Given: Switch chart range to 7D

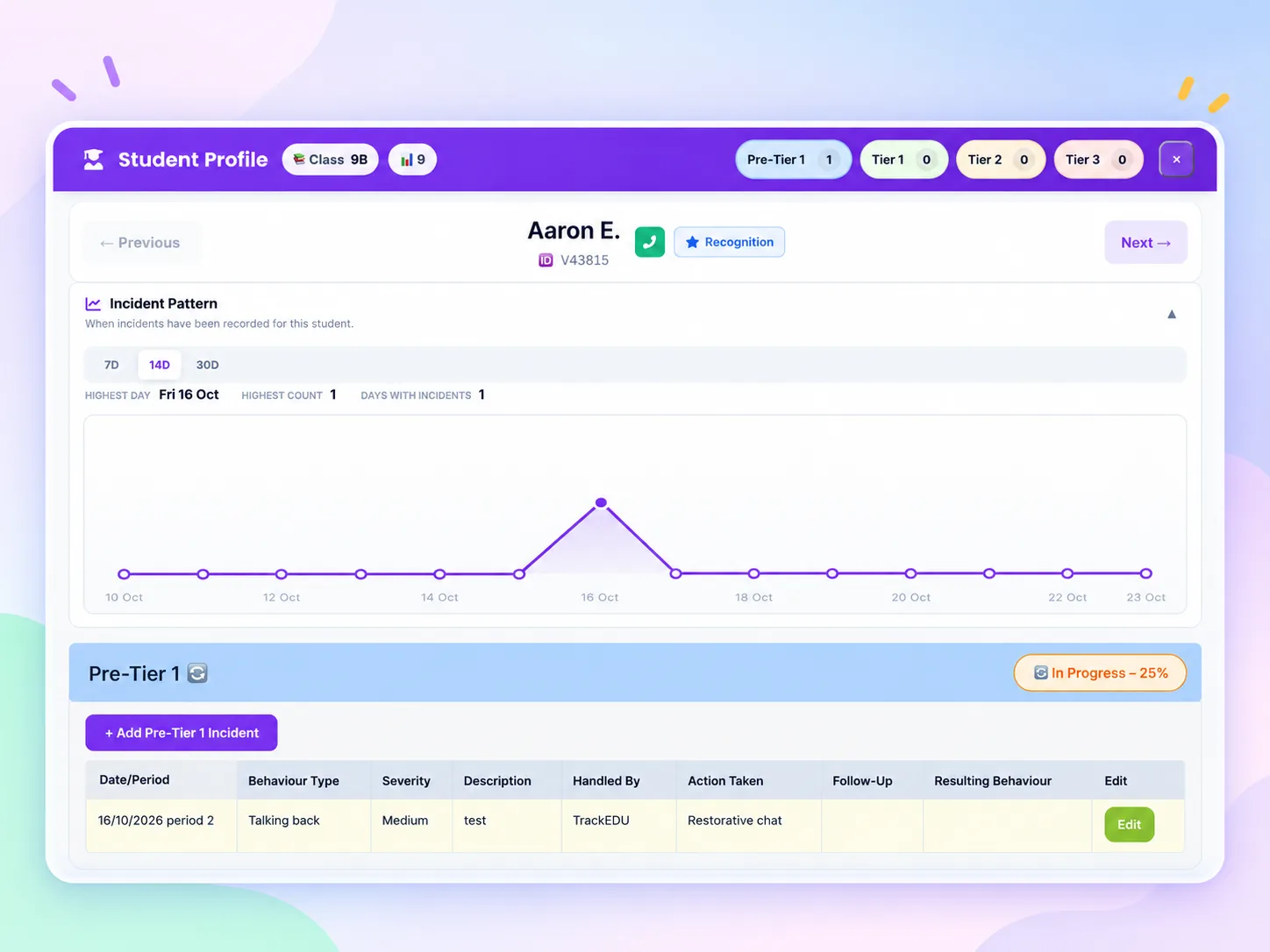Looking at the screenshot, I should 111,365.
